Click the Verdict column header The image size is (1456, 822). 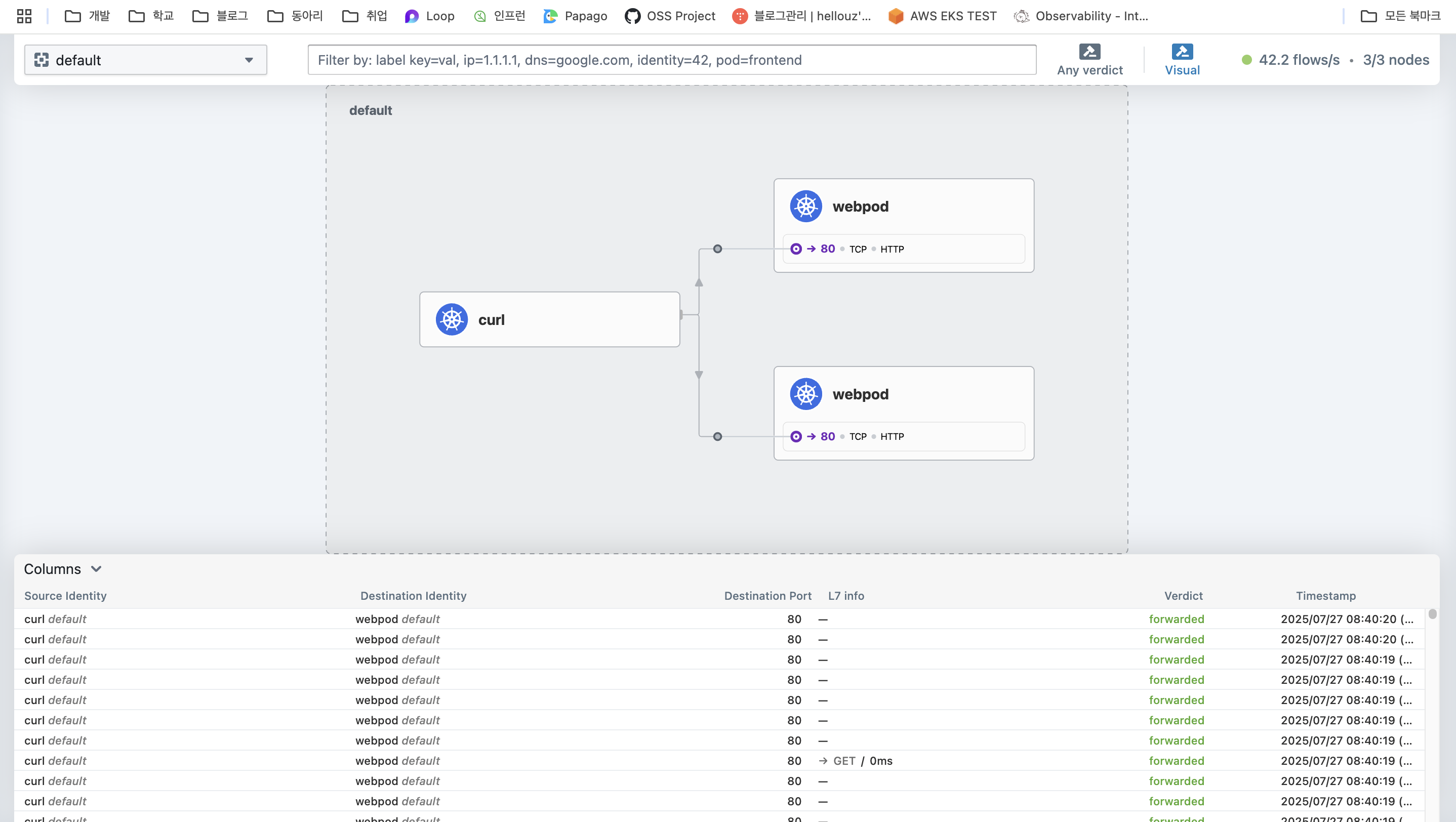1183,595
